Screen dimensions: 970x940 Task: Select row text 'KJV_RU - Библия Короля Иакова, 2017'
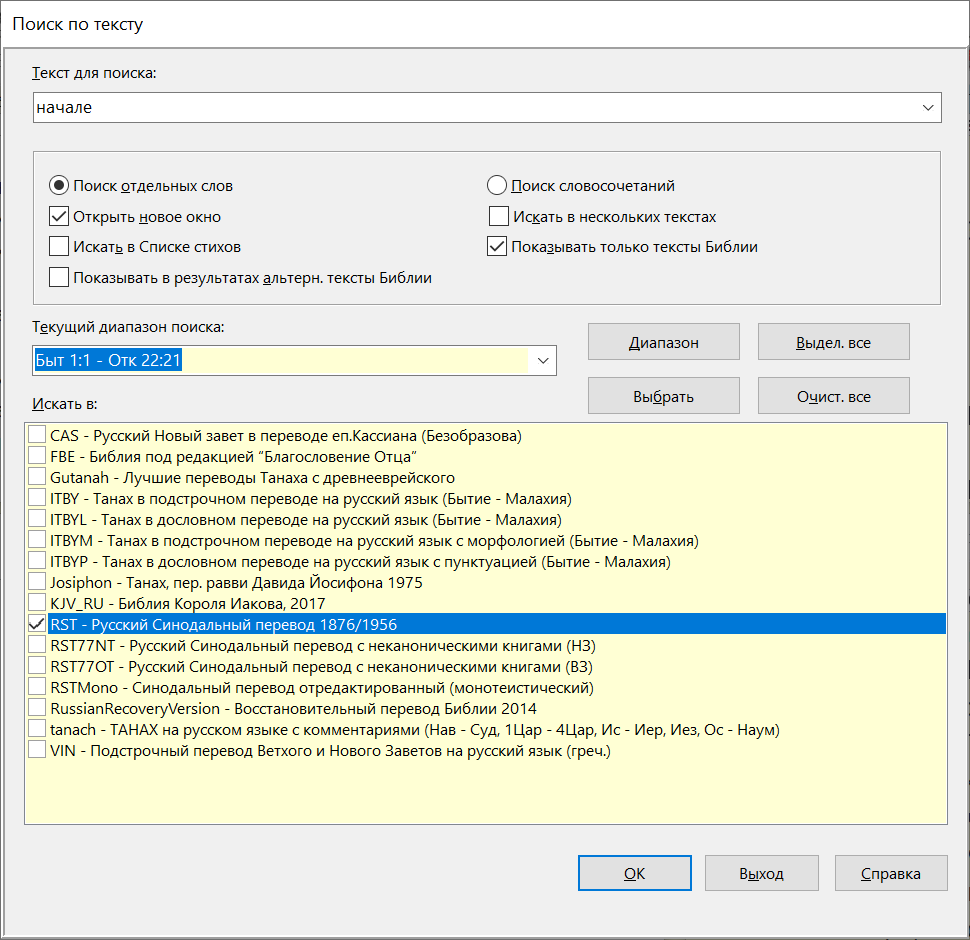point(187,604)
